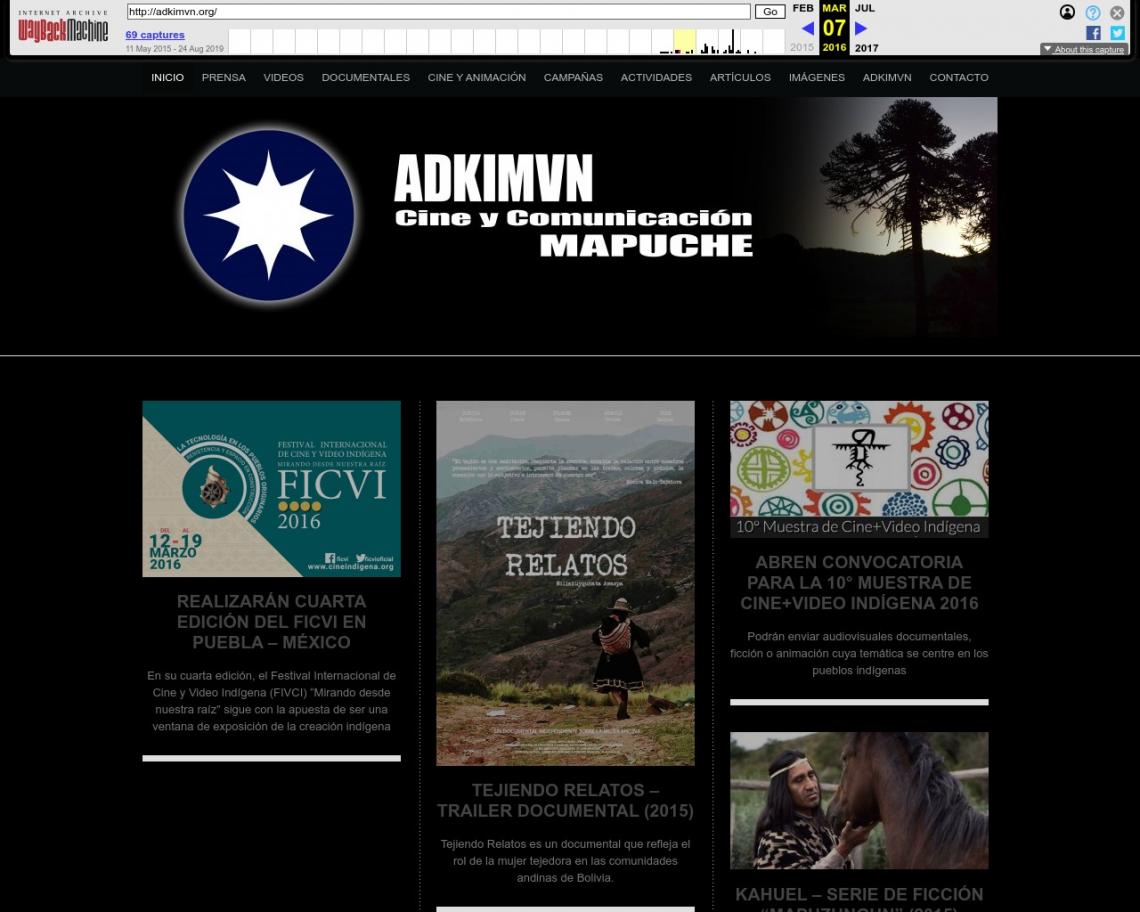Image resolution: width=1140 pixels, height=912 pixels.
Task: Open the 69 captures link
Action: tap(155, 35)
